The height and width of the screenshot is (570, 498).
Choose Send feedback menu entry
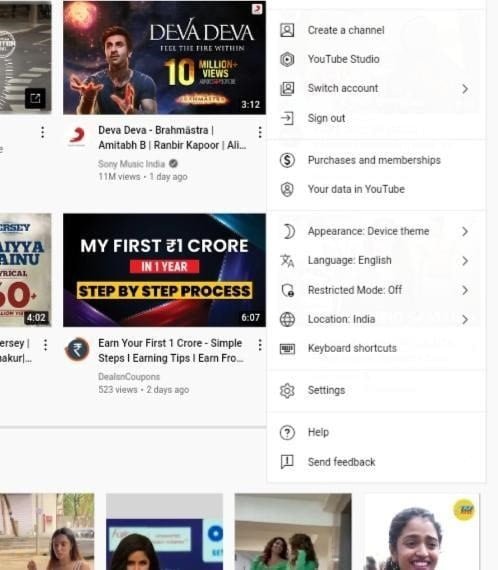pyautogui.click(x=376, y=462)
